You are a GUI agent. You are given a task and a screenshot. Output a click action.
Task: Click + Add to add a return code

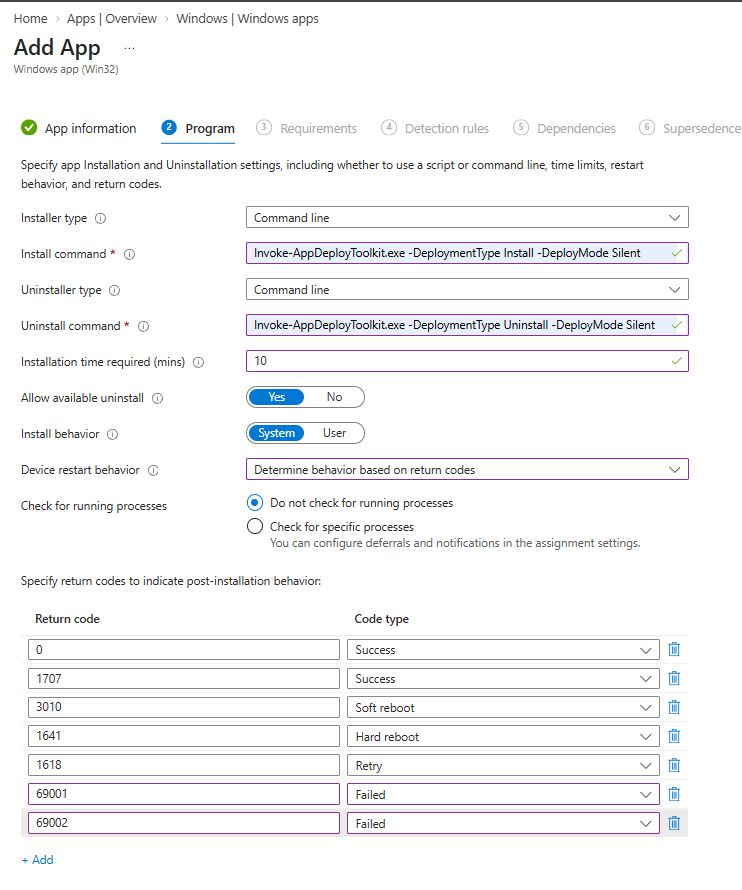click(37, 860)
